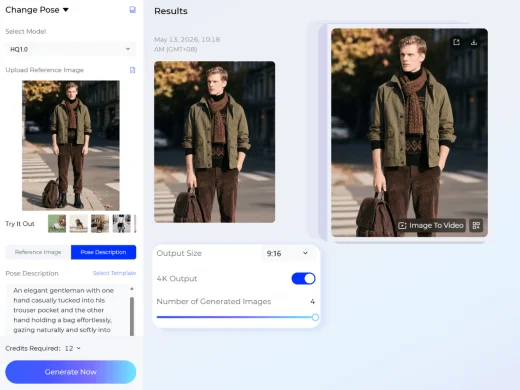Click the large enlarged result image
Viewport: 520px width, 390px height.
(x=409, y=133)
